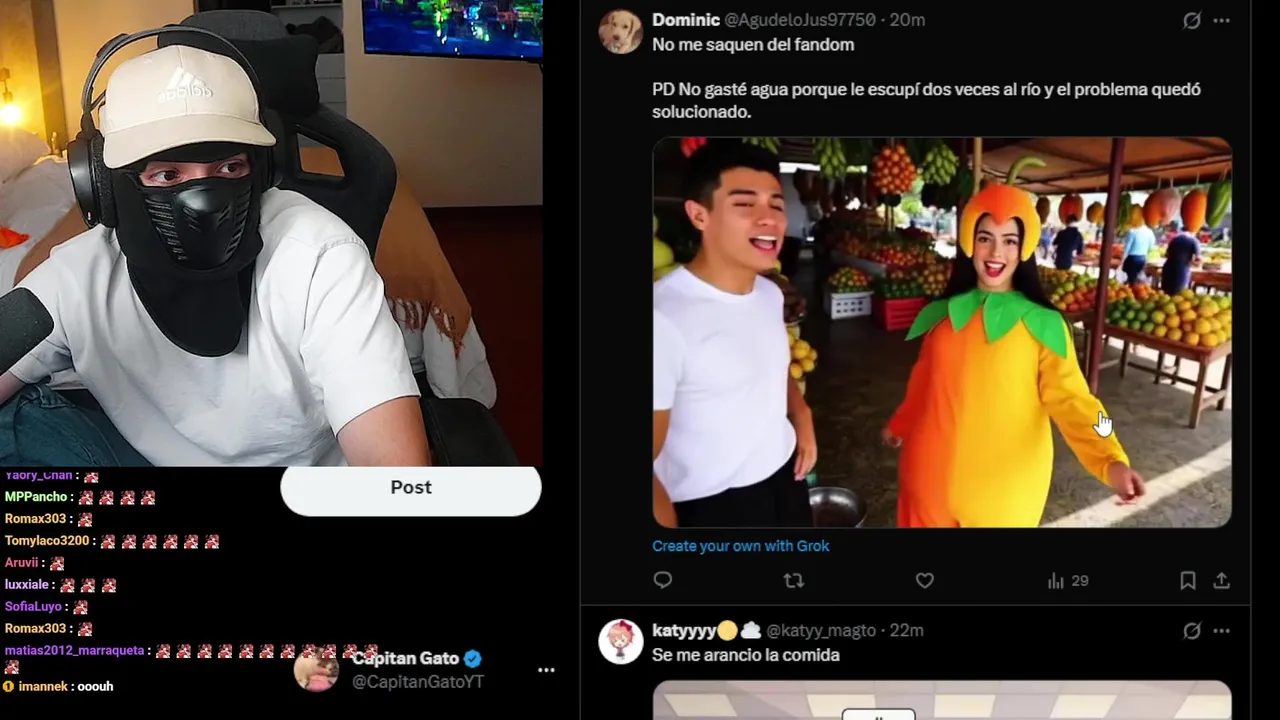Open Grok icon on Dominic's tweet
This screenshot has height=720, width=1280.
tap(1192, 20)
